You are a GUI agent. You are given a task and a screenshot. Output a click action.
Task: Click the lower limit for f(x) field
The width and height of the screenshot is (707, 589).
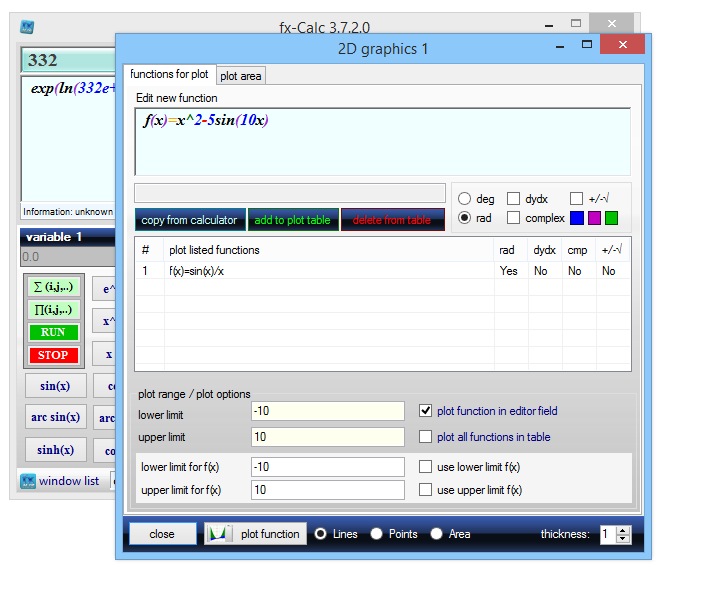[328, 467]
